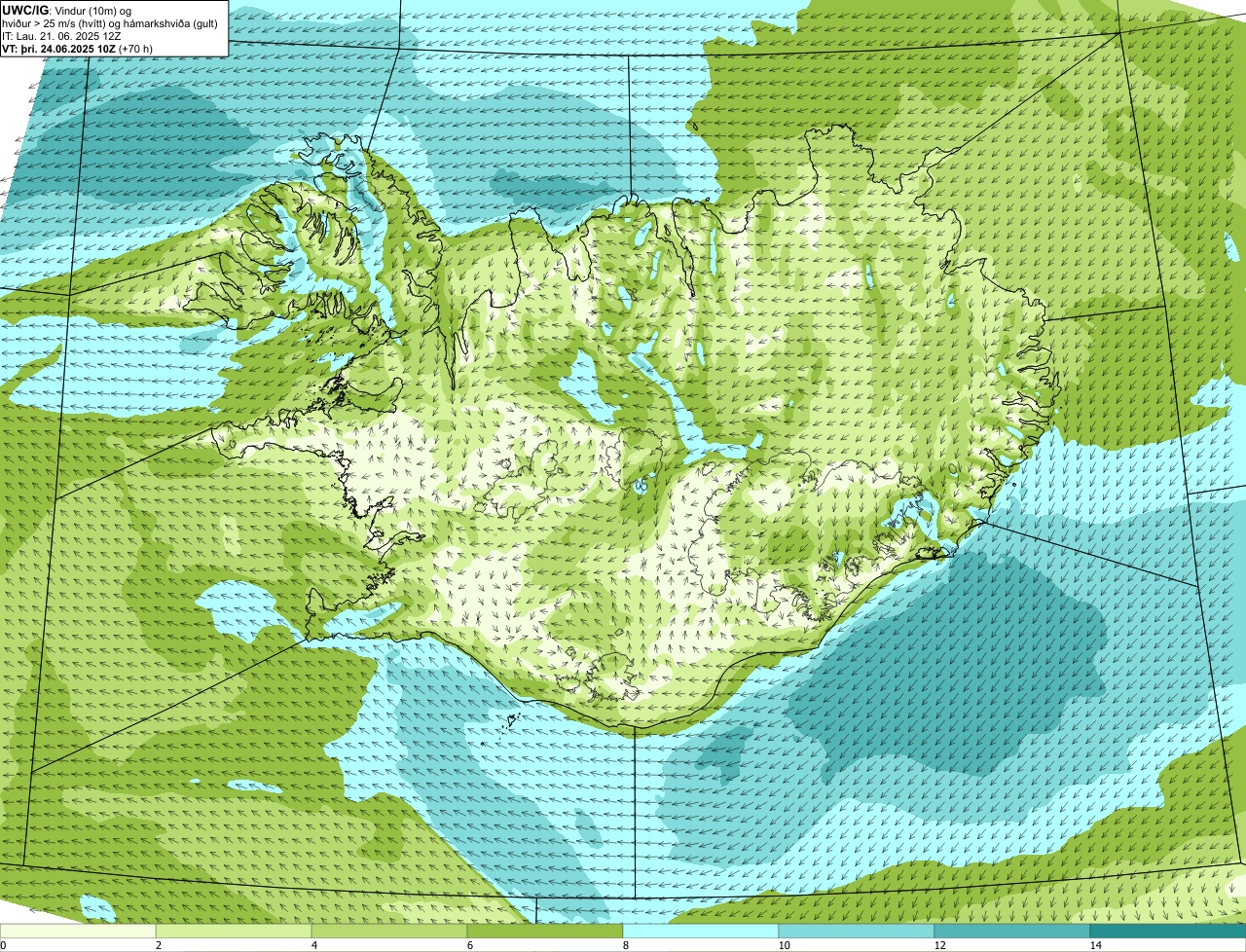The height and width of the screenshot is (952, 1246).
Task: Click the "12" label on the color scale
Action: tap(939, 945)
